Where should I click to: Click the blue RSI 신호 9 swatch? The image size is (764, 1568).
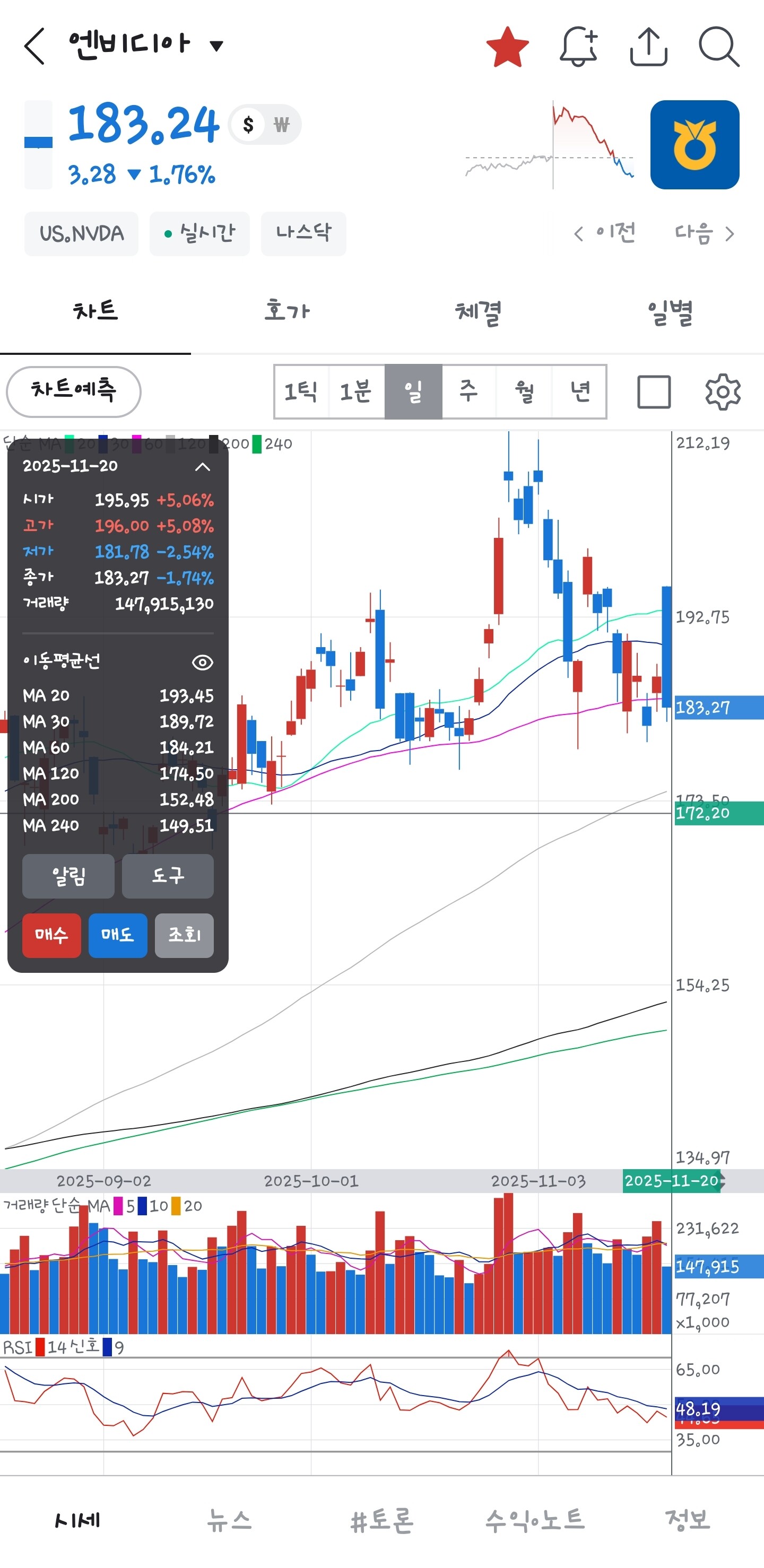click(x=107, y=1348)
